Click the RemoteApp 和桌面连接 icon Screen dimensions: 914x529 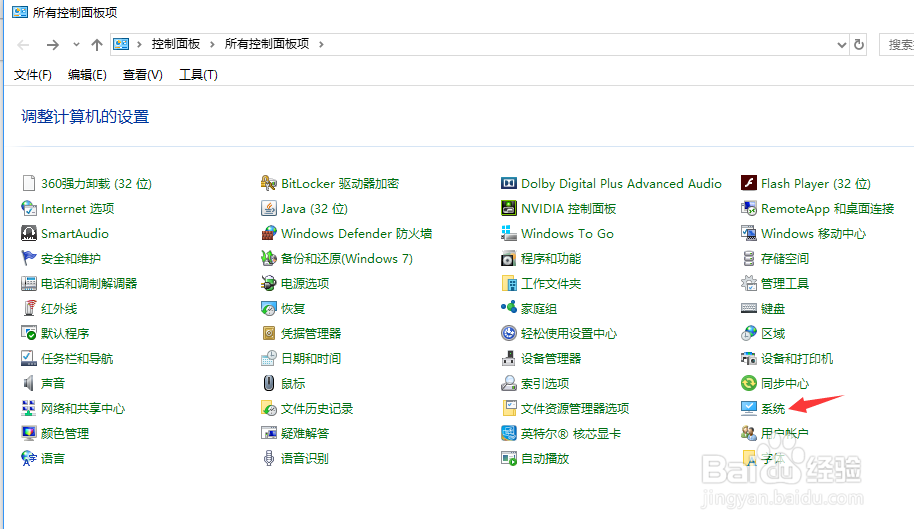[749, 209]
